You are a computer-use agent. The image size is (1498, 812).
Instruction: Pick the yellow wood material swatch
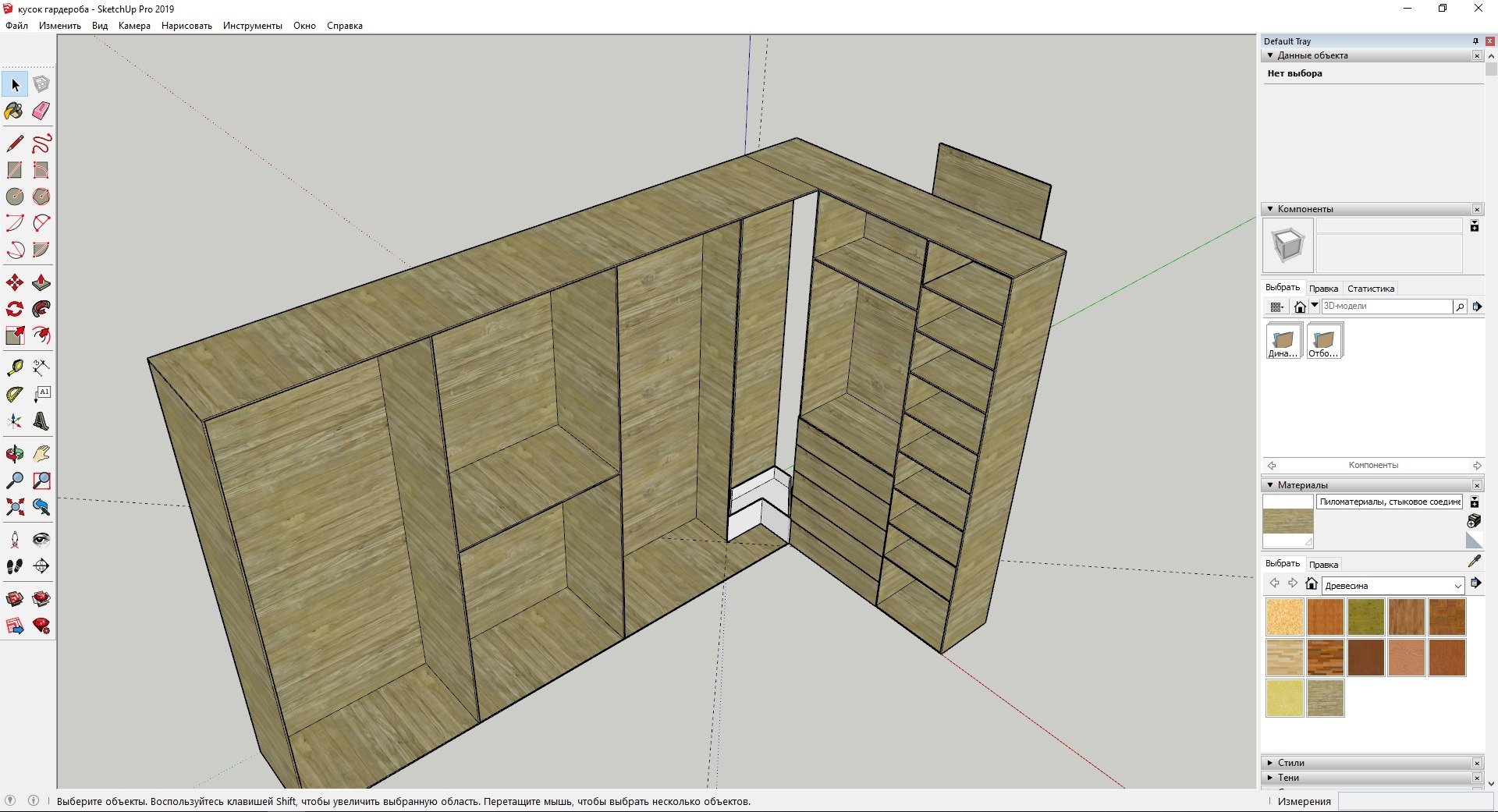[x=1284, y=697]
